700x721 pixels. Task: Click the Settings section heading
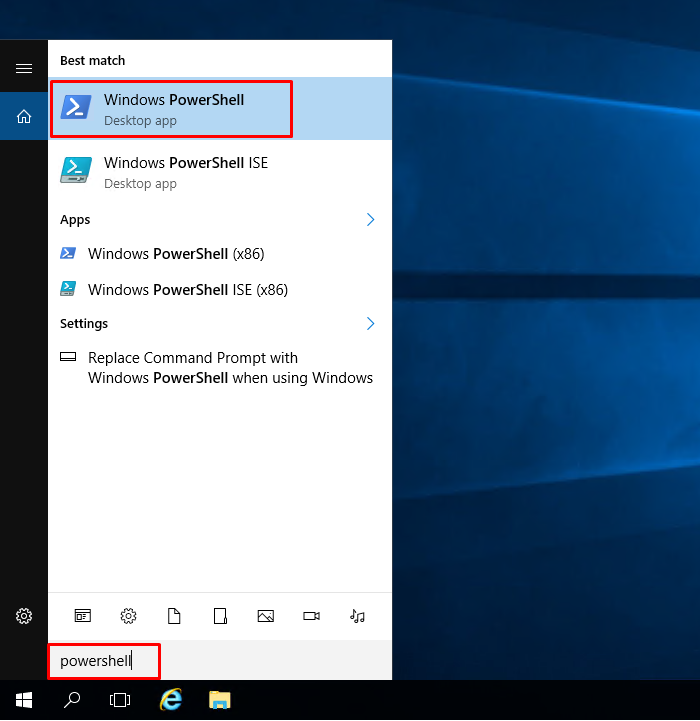(84, 324)
